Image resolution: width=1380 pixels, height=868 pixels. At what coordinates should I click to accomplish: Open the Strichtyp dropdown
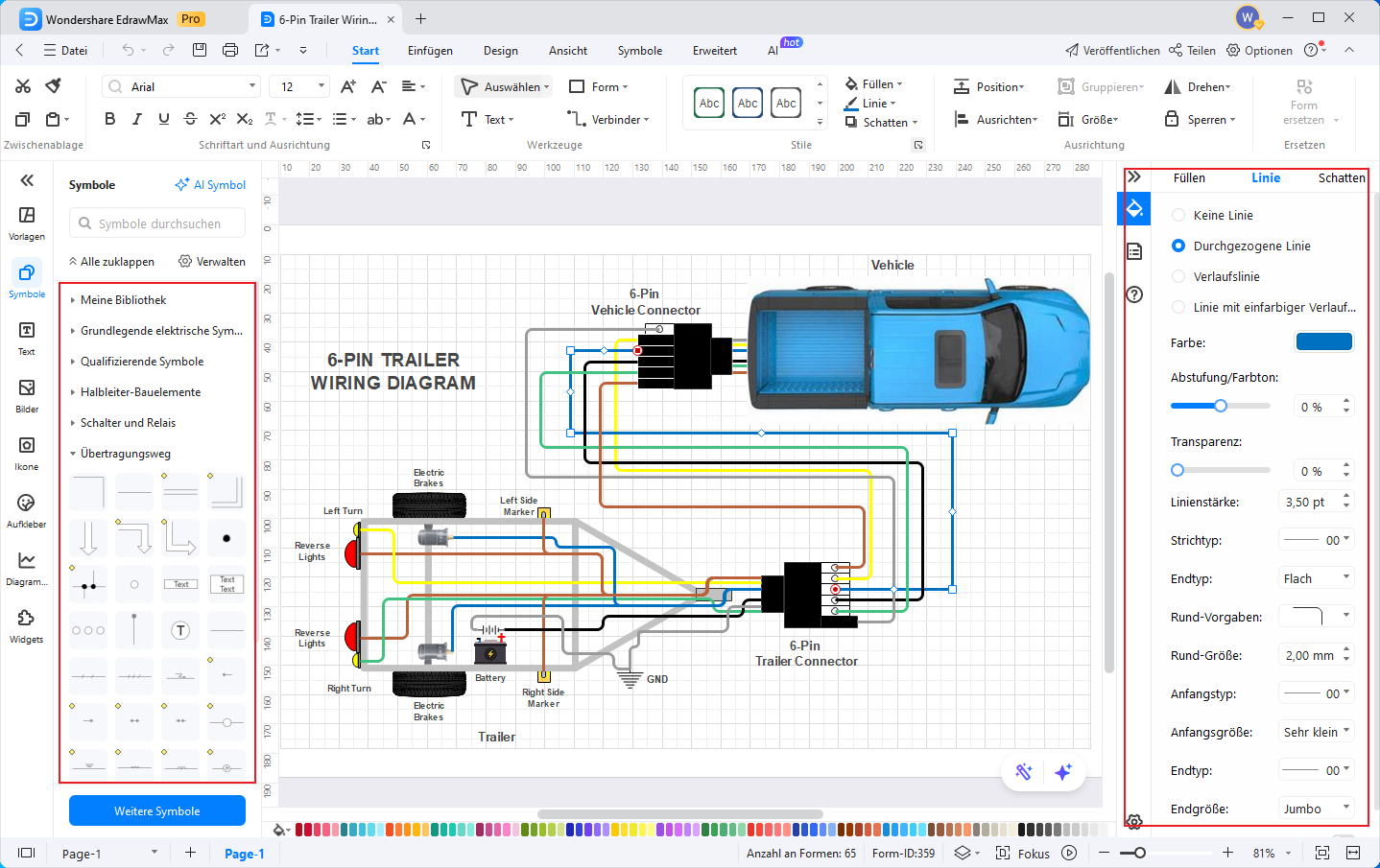click(x=1316, y=540)
